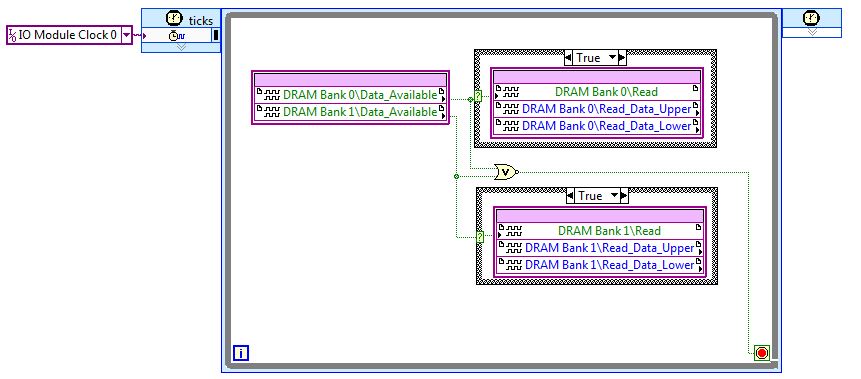Click the ticks metronome icon on the left node
Viewport: 861px width, 379px height.
(x=174, y=19)
